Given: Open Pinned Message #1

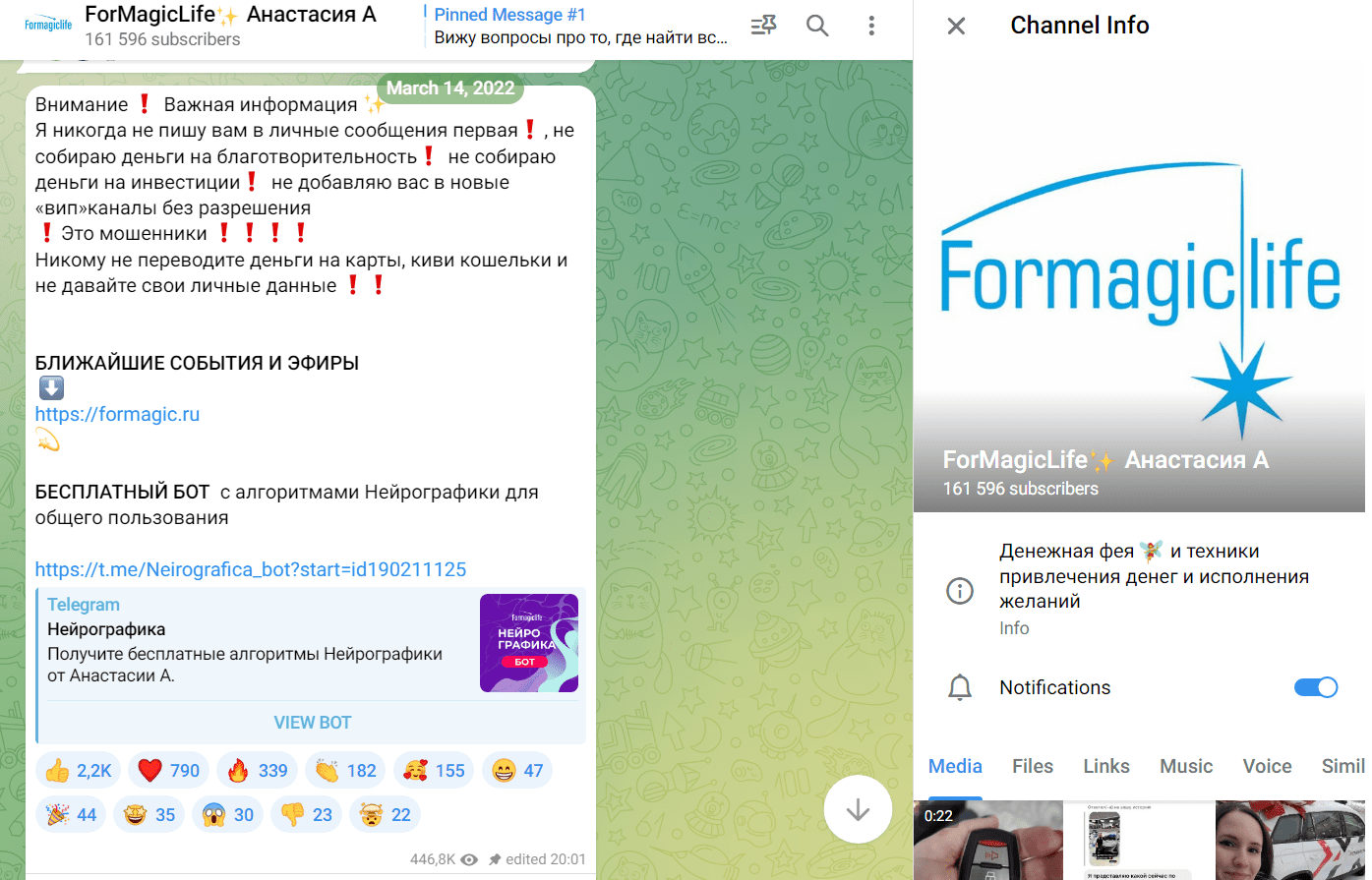Looking at the screenshot, I should (x=581, y=27).
